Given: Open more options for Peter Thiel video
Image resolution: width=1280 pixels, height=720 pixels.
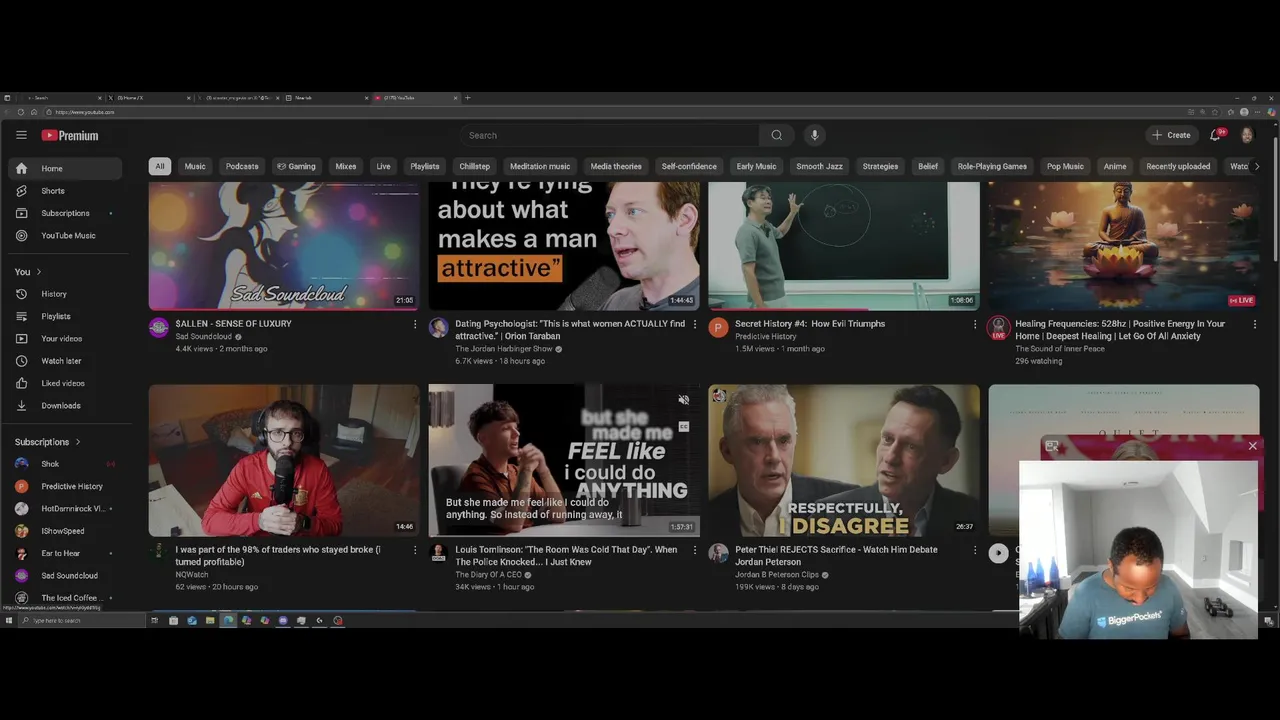Looking at the screenshot, I should point(975,550).
